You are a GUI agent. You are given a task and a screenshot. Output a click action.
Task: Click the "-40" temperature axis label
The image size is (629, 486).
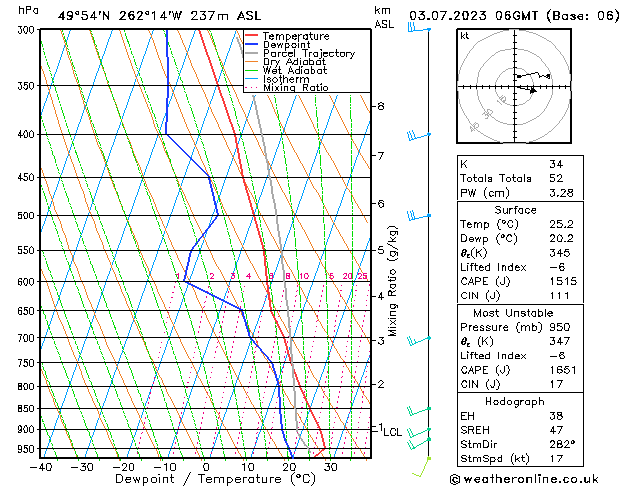[x=41, y=467]
